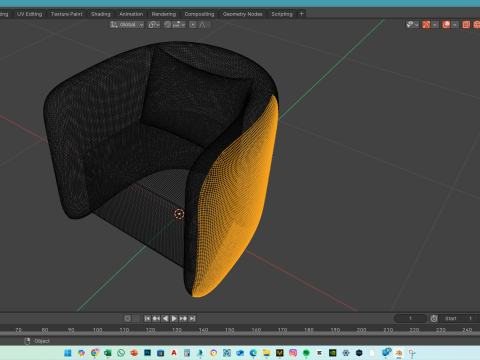
Task: Open the Windows Start menu
Action: pyautogui.click(x=68, y=353)
